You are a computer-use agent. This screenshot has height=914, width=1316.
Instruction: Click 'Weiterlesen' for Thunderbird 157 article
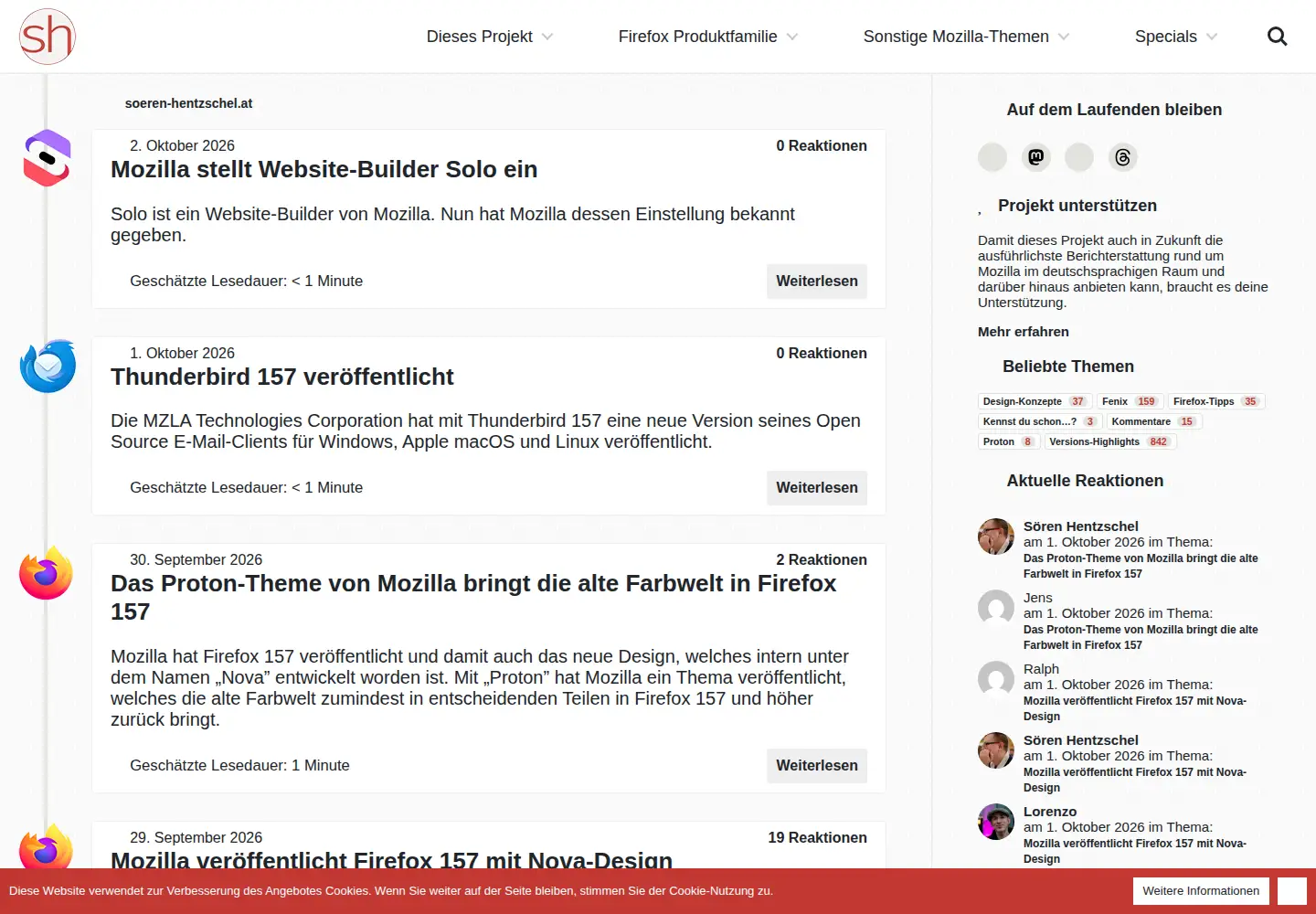click(817, 488)
